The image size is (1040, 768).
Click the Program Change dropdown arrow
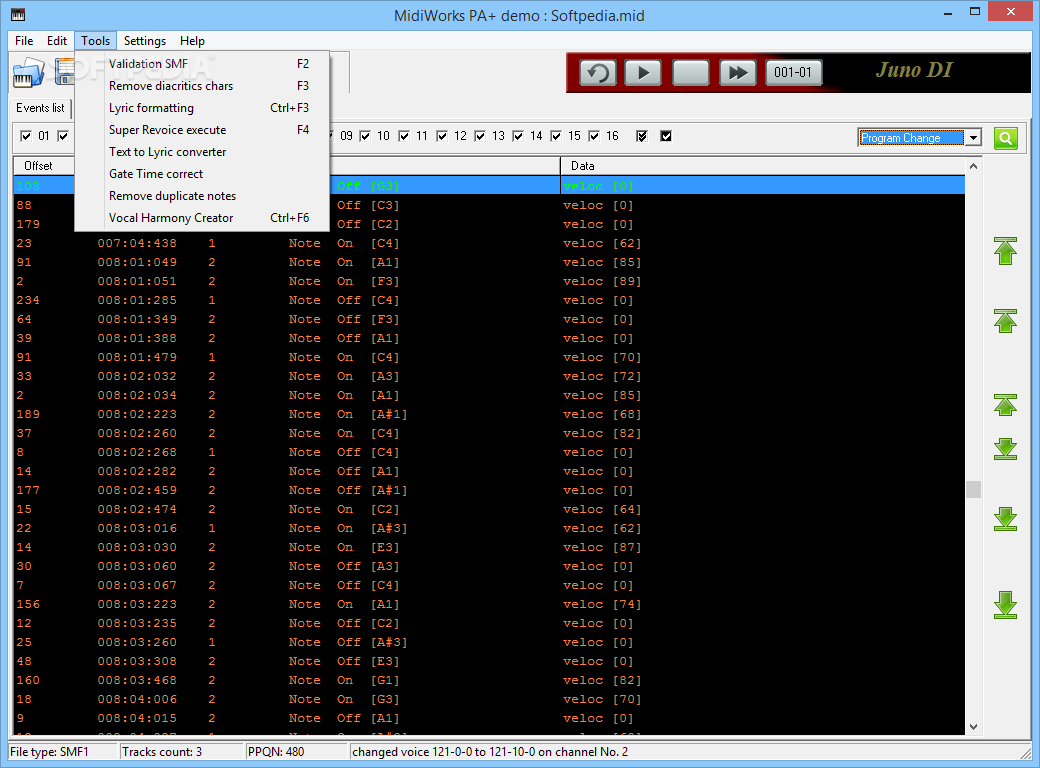click(973, 138)
